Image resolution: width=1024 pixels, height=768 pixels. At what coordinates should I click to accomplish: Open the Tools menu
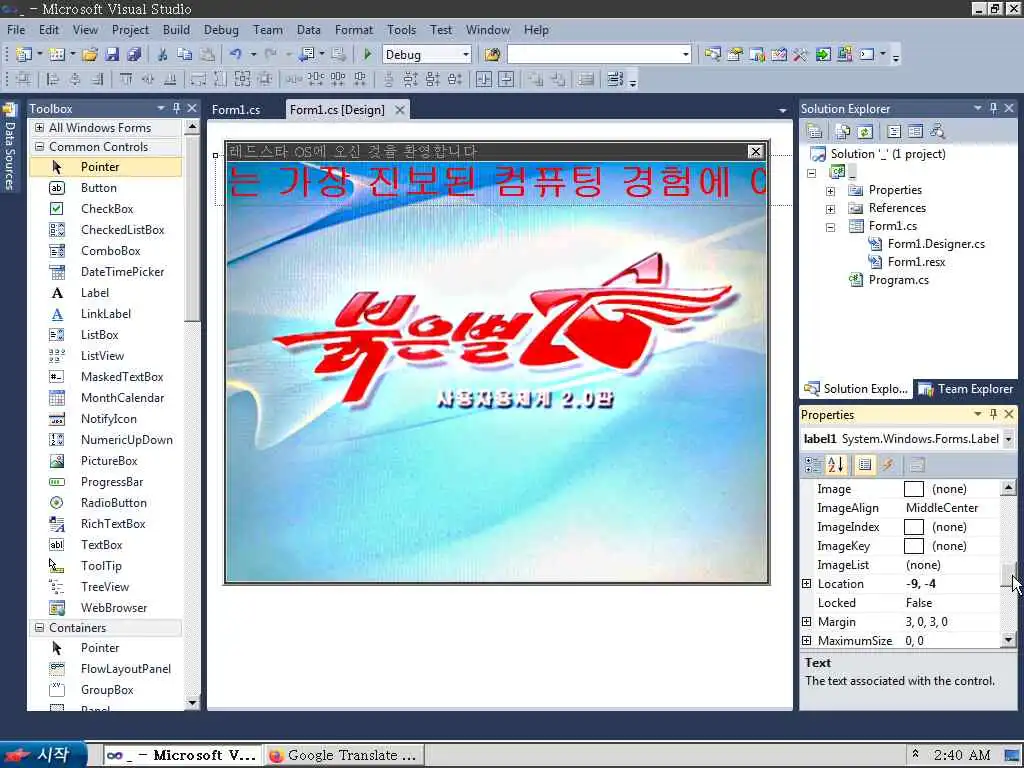click(x=401, y=30)
